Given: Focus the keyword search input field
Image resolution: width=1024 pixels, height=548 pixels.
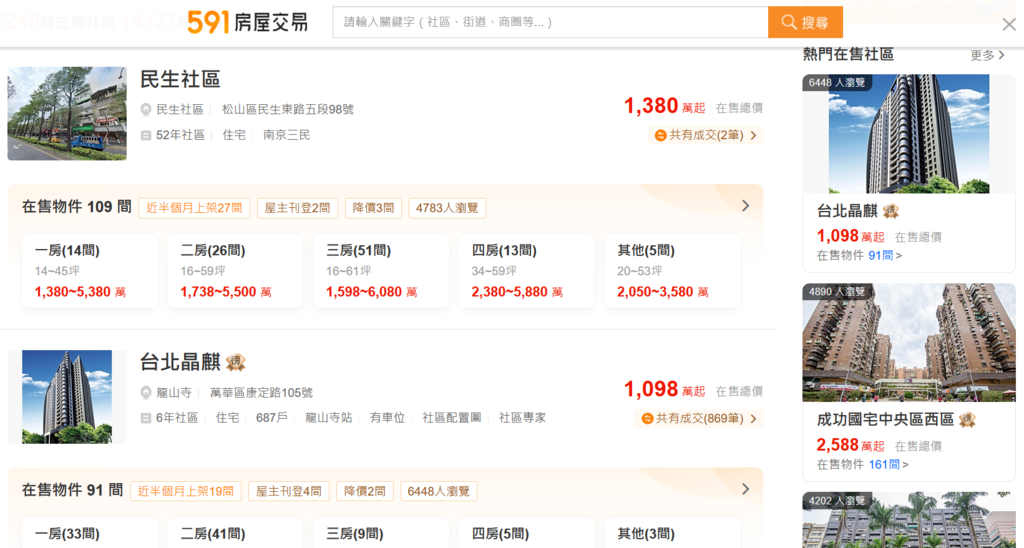Looking at the screenshot, I should [550, 22].
